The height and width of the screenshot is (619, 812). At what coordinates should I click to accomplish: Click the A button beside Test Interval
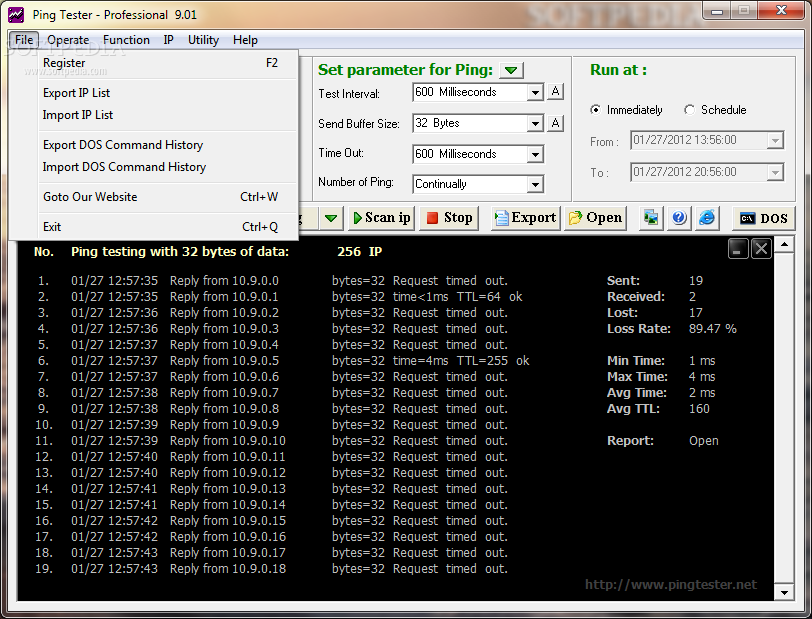click(555, 92)
